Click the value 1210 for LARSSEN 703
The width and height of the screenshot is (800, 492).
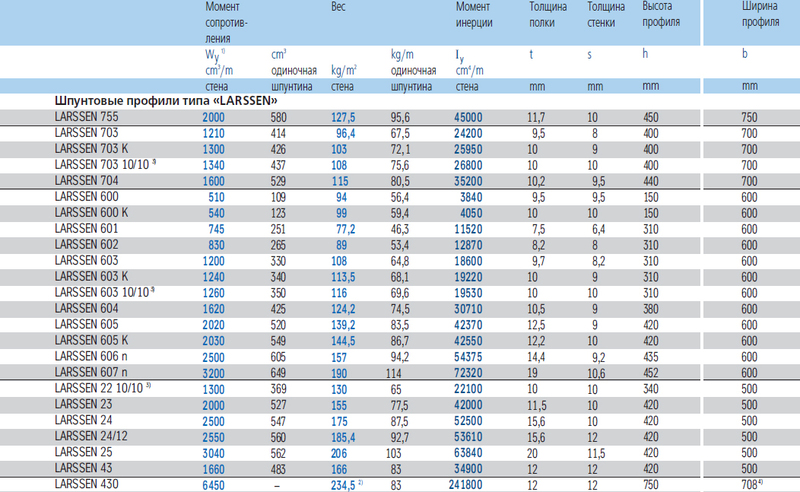213,133
